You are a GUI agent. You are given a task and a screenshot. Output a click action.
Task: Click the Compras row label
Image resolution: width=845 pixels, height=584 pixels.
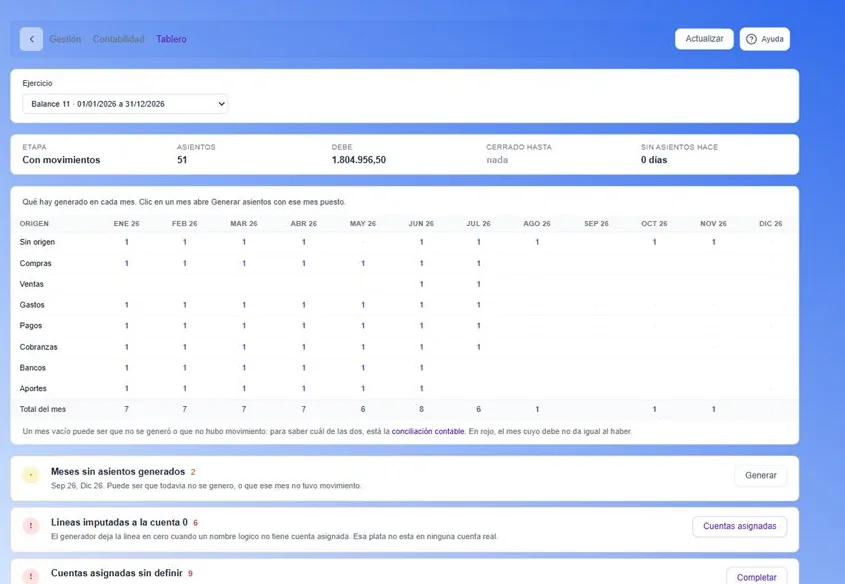tap(36, 263)
